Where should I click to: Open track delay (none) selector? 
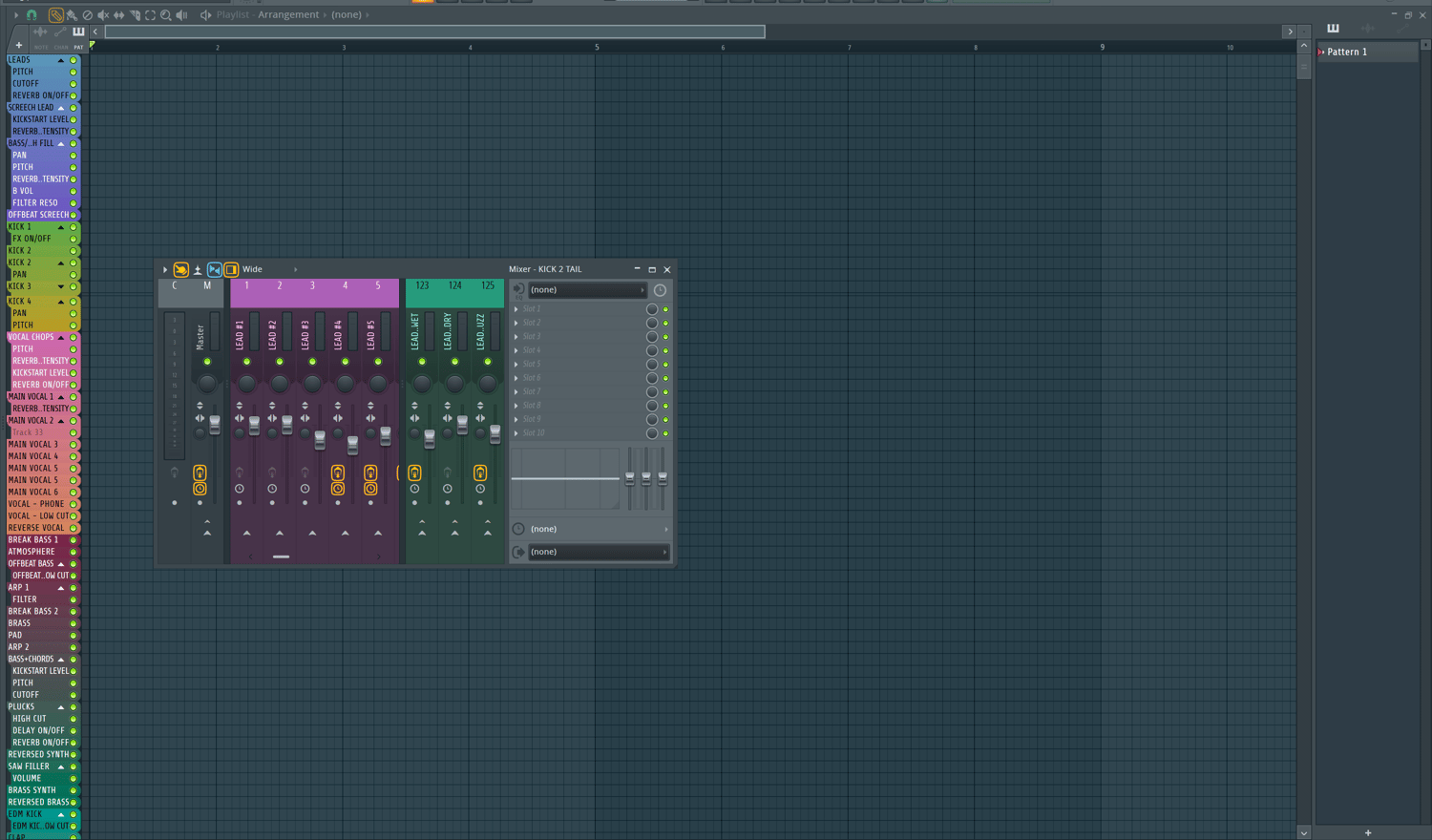point(598,529)
